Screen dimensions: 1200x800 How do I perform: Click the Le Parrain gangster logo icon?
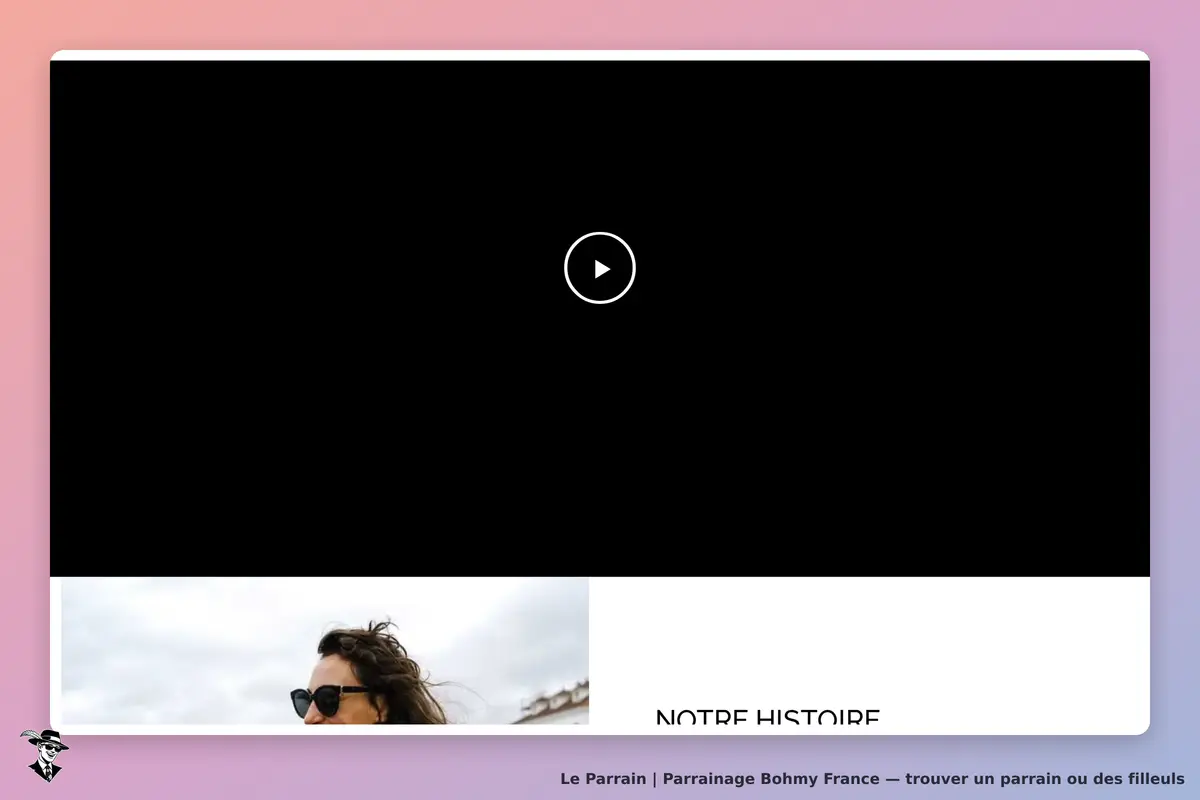(44, 755)
